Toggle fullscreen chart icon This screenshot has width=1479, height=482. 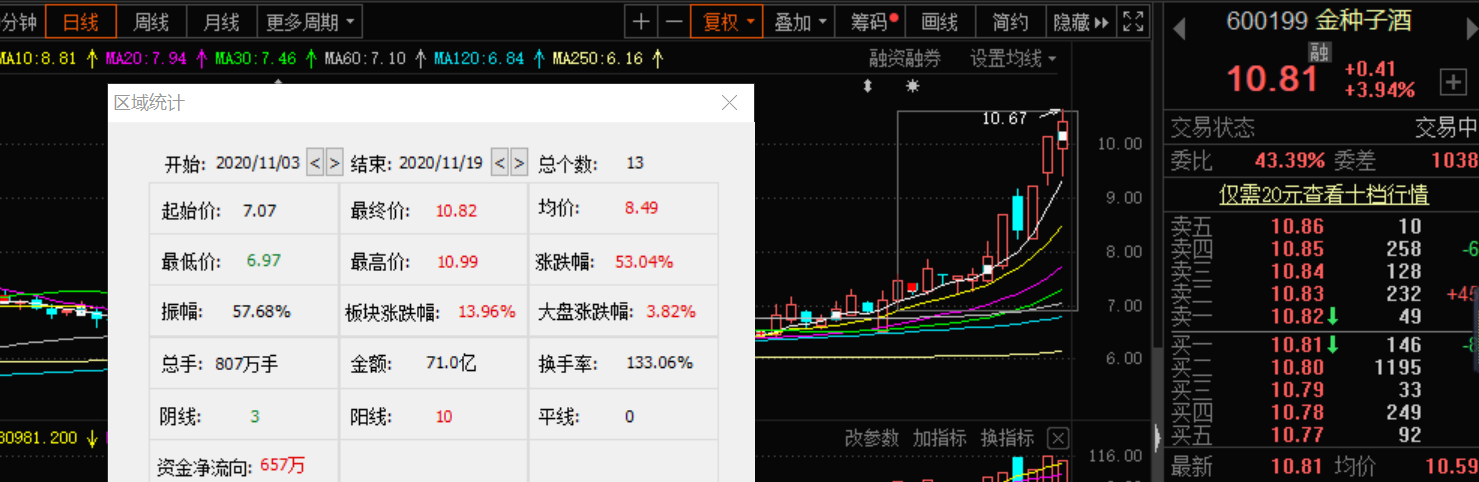click(x=1133, y=22)
